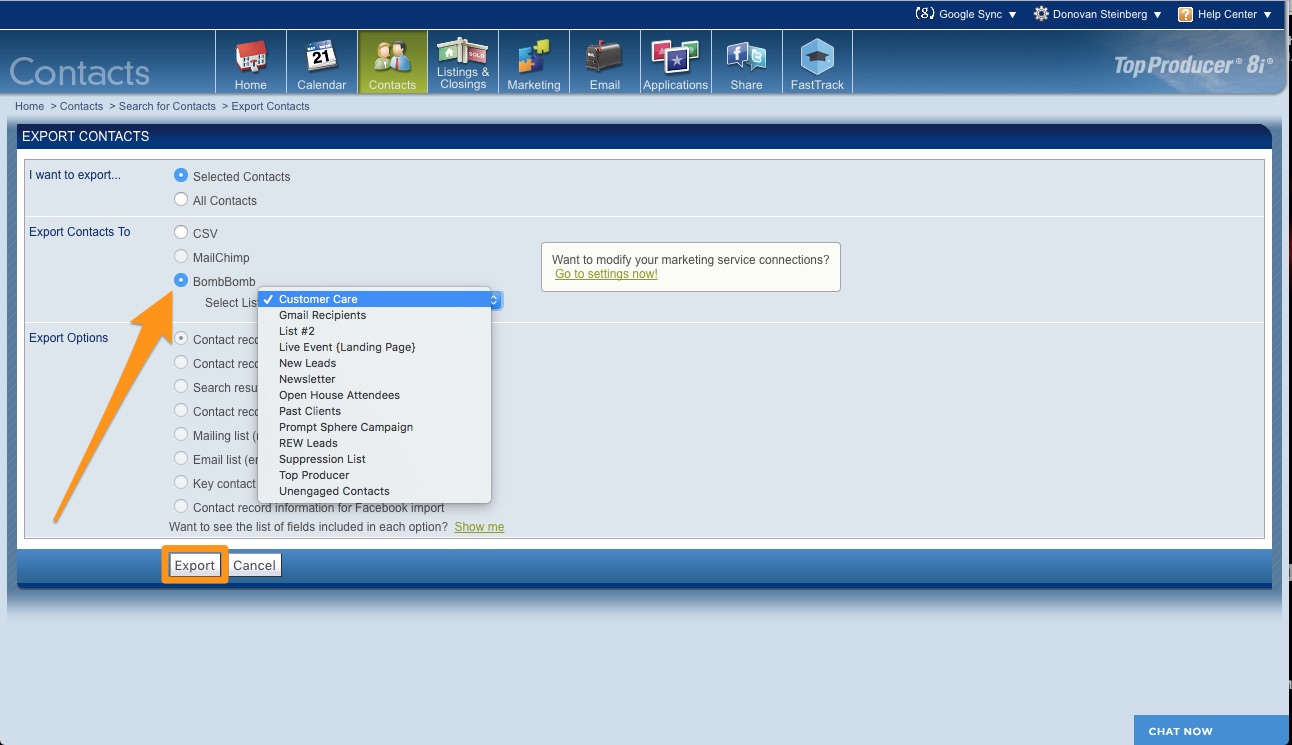Image resolution: width=1292 pixels, height=745 pixels.
Task: Open the Listings & Closings icon
Action: tap(463, 62)
